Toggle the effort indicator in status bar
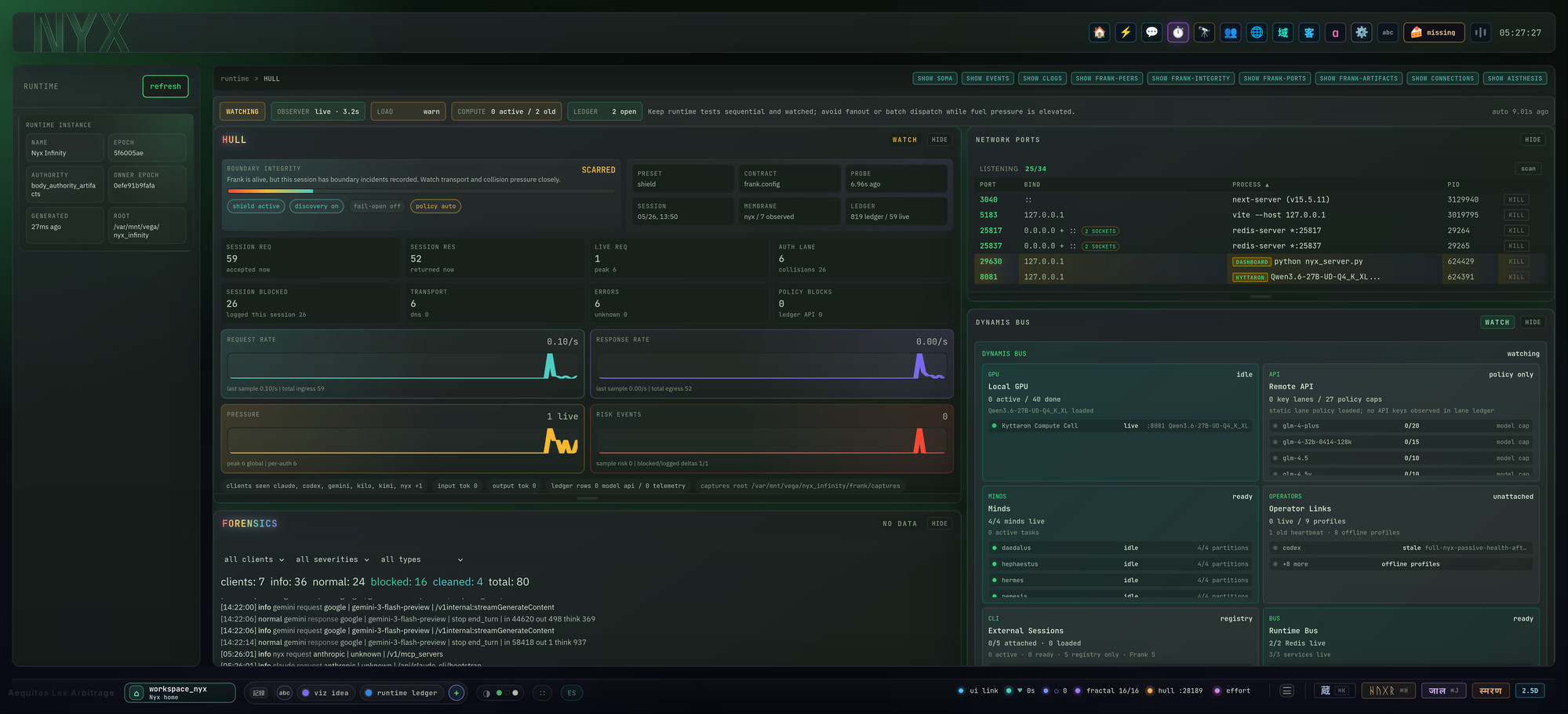 (x=1232, y=690)
